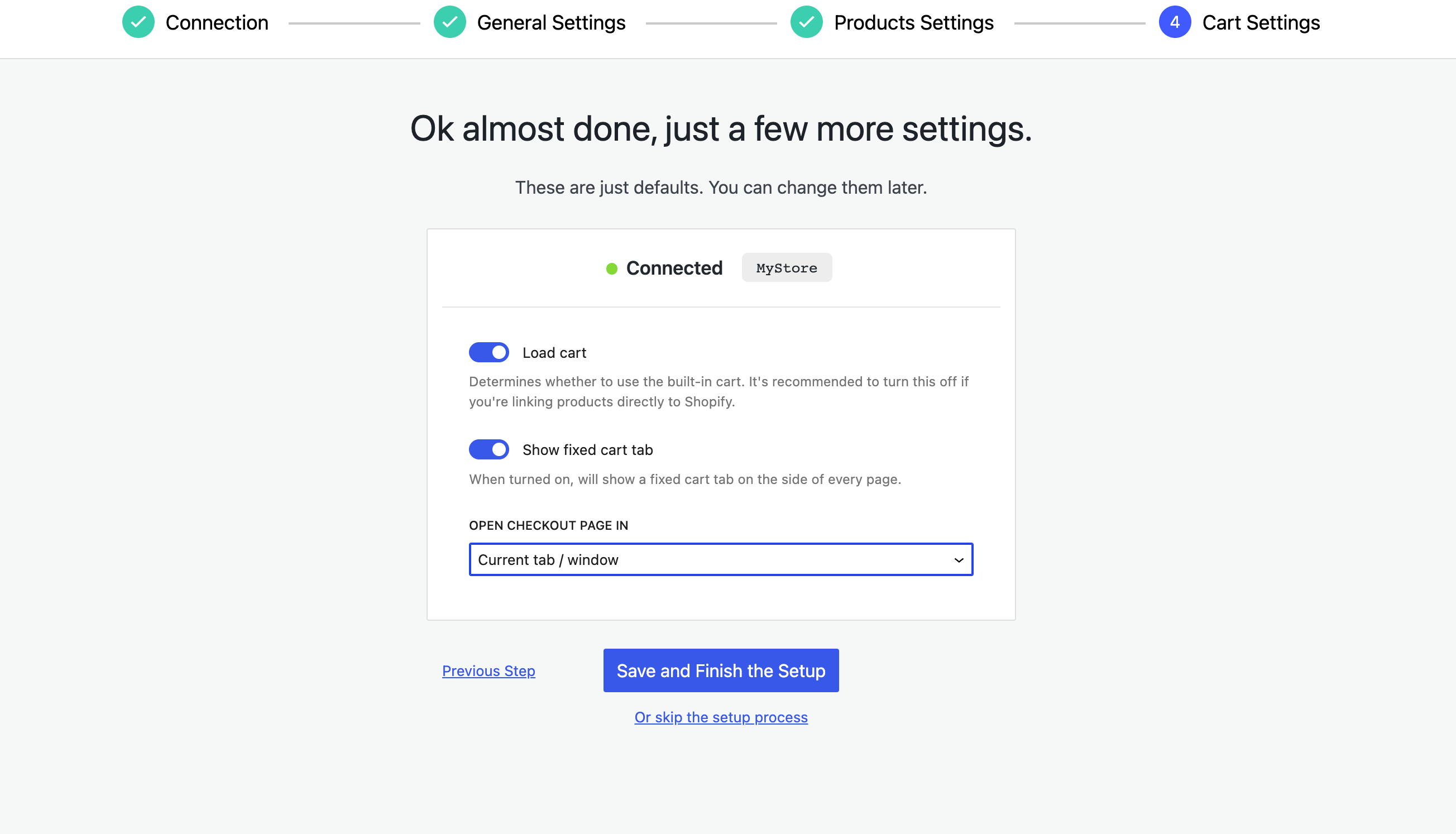Click the Show fixed cart tab label

point(587,450)
